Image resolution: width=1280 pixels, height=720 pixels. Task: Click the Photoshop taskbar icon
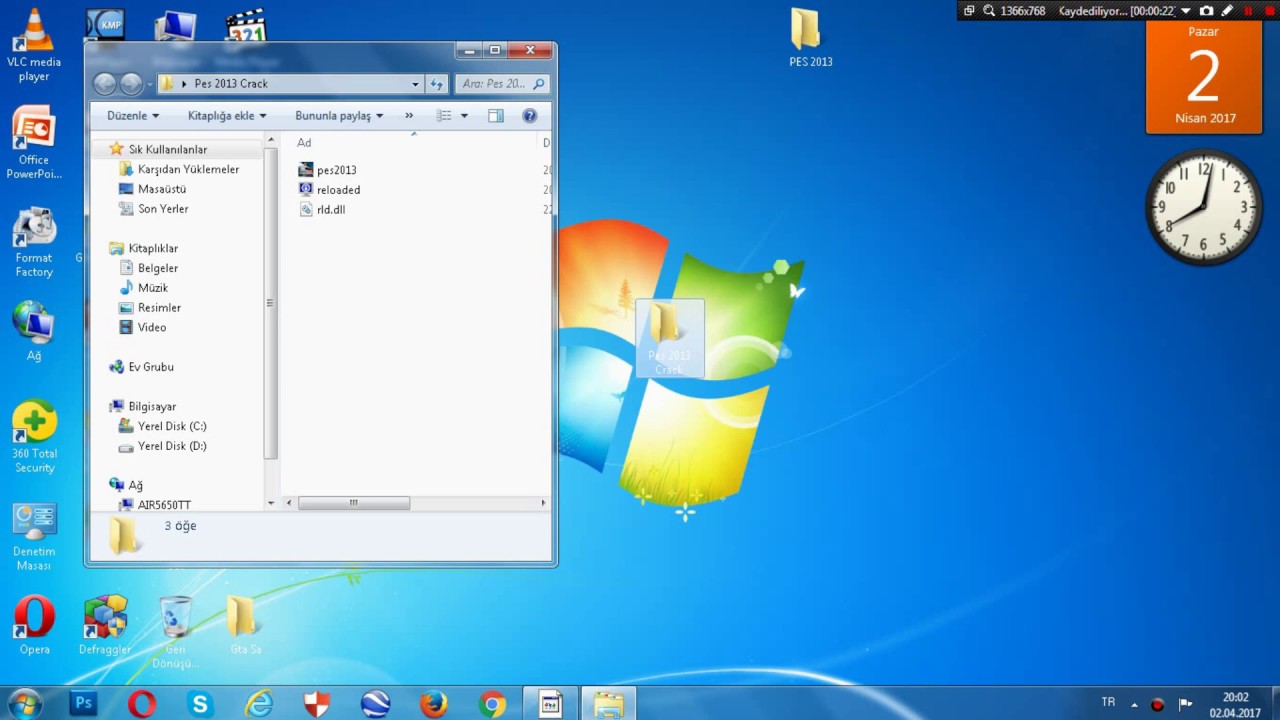(84, 704)
